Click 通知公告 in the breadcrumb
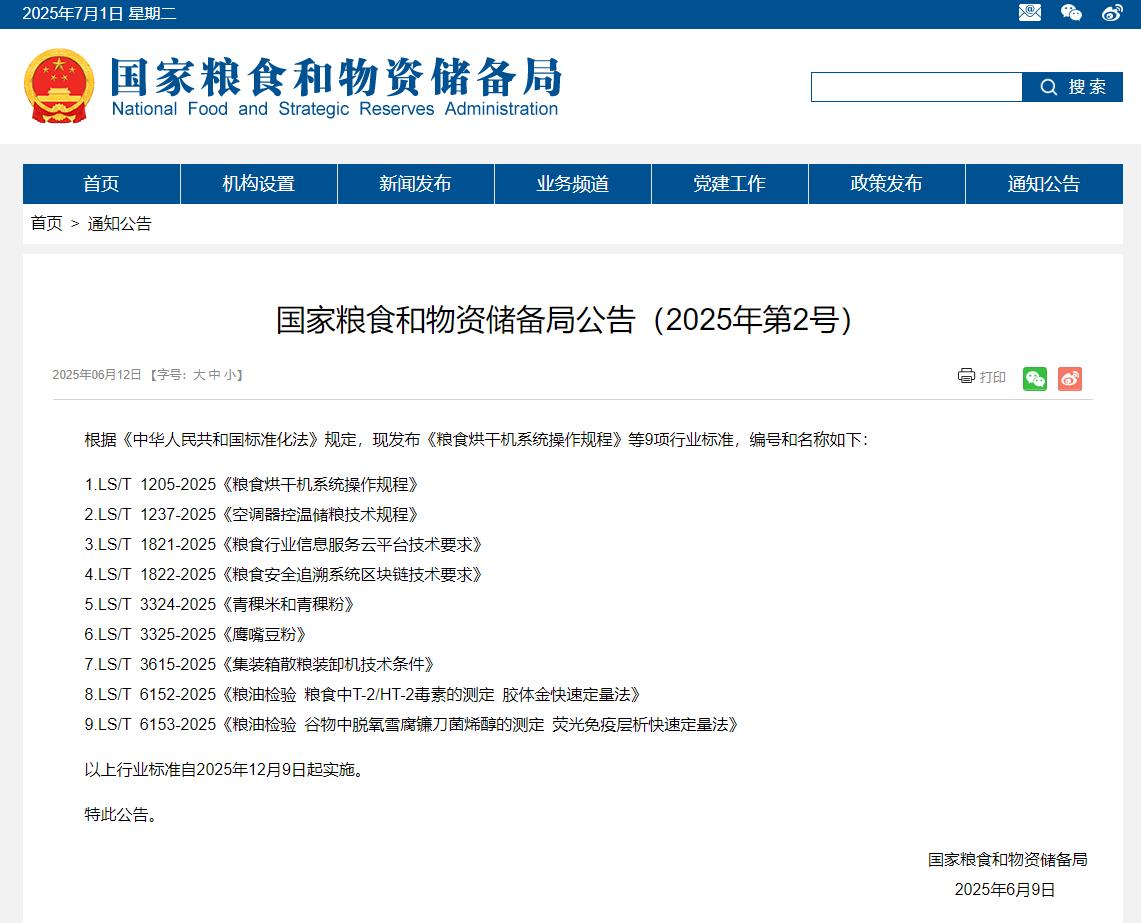Viewport: 1141px width, 923px height. [x=120, y=224]
